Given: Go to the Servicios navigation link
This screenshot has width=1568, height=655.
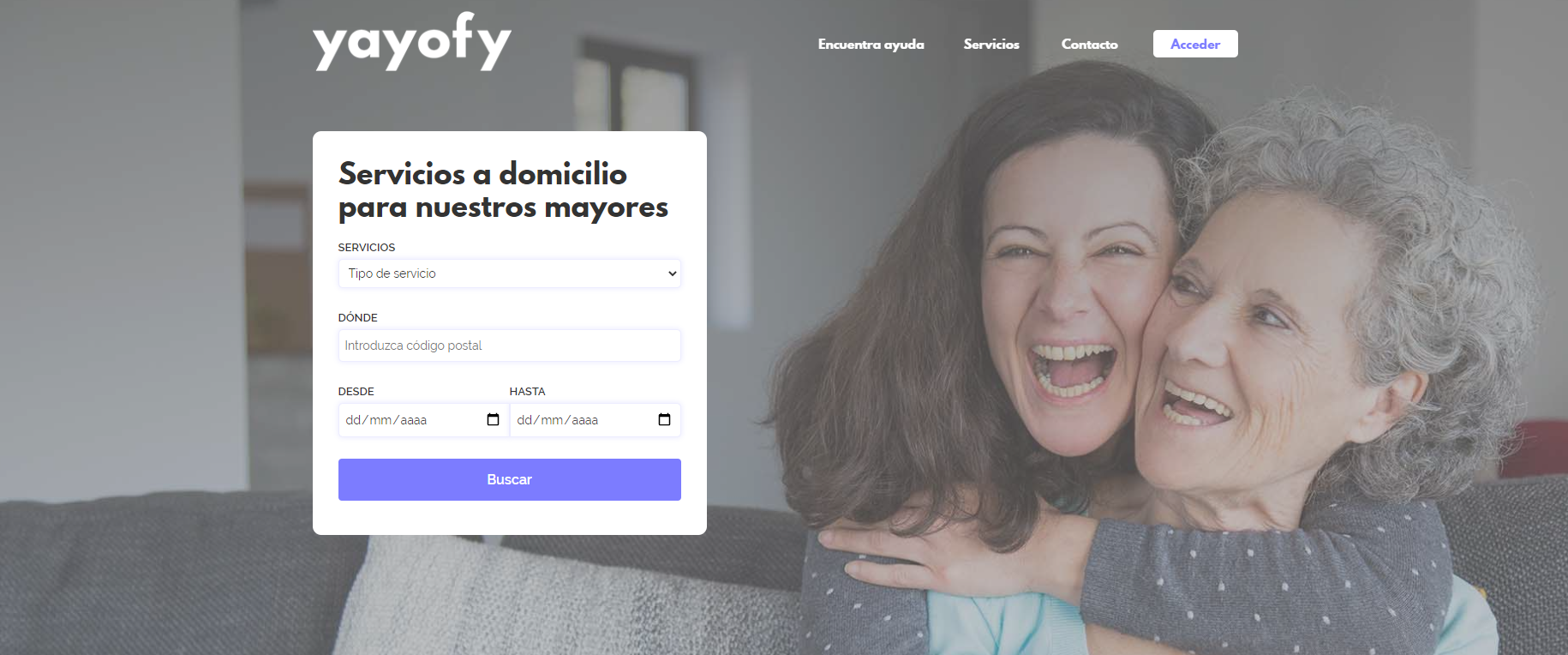Looking at the screenshot, I should tap(991, 44).
